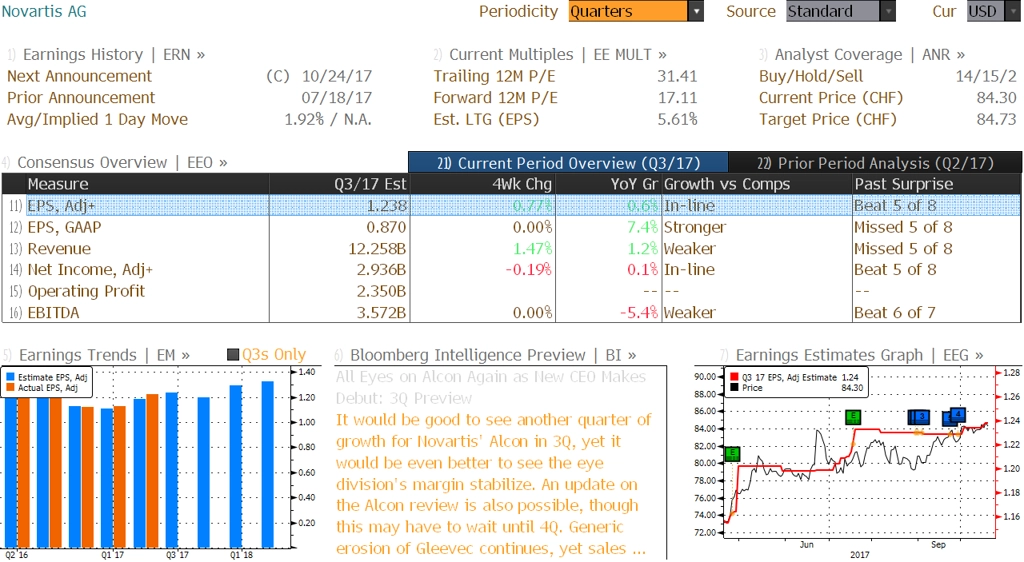This screenshot has width=1024, height=562.
Task: Click the orange Actual EPS legend swatch
Action: pos(10,387)
